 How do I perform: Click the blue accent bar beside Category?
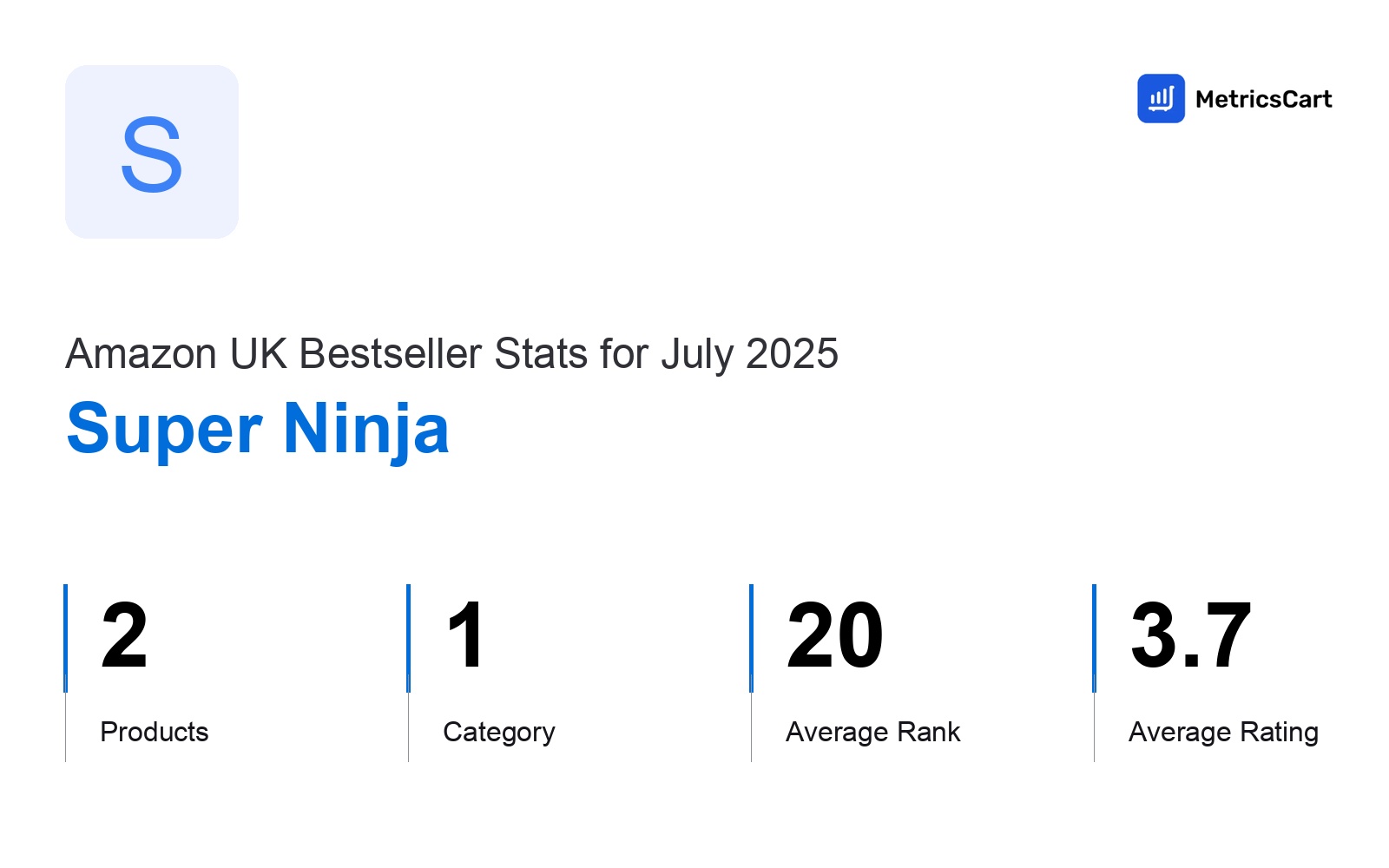408,638
